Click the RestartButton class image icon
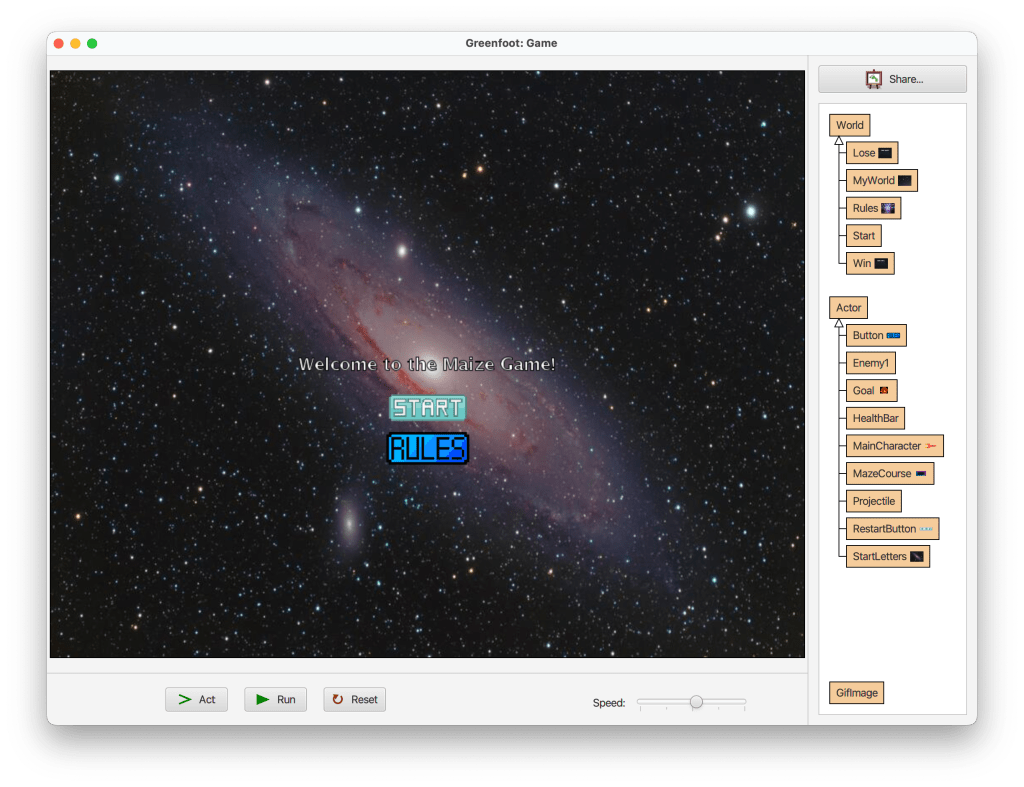The image size is (1024, 787). point(926,529)
